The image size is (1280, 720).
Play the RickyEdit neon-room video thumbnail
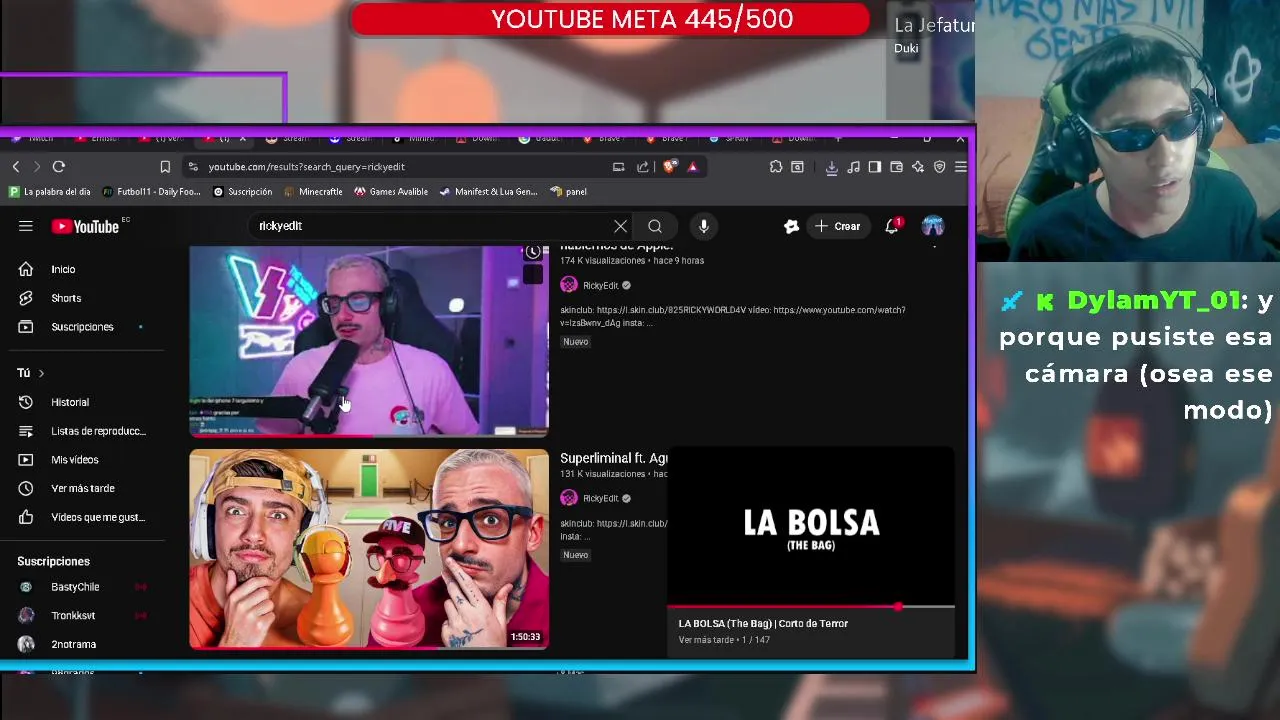point(369,341)
